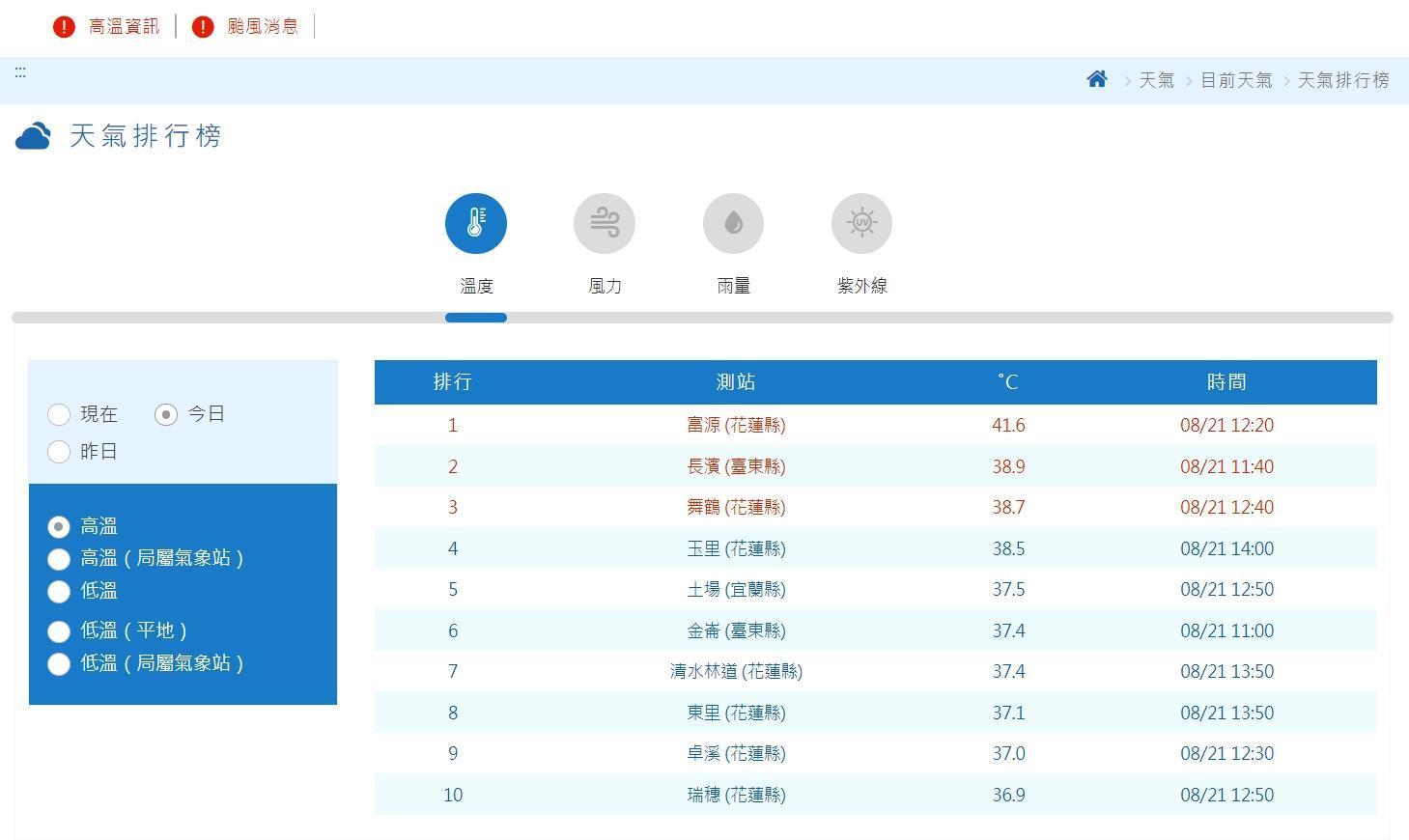Select the 現在 radio button
The image size is (1409, 840).
tap(59, 414)
